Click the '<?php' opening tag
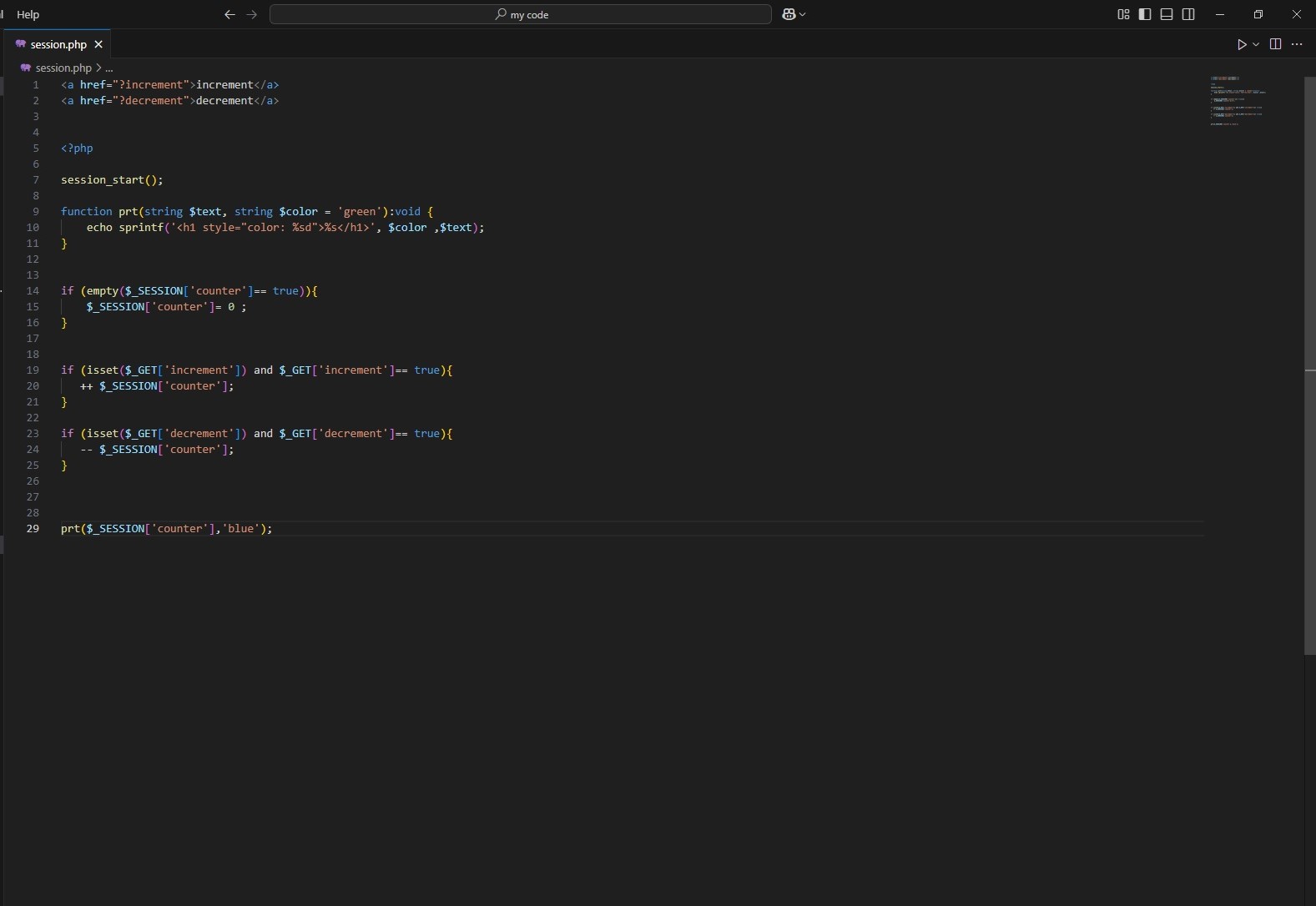Image resolution: width=1316 pixels, height=906 pixels. (x=77, y=148)
